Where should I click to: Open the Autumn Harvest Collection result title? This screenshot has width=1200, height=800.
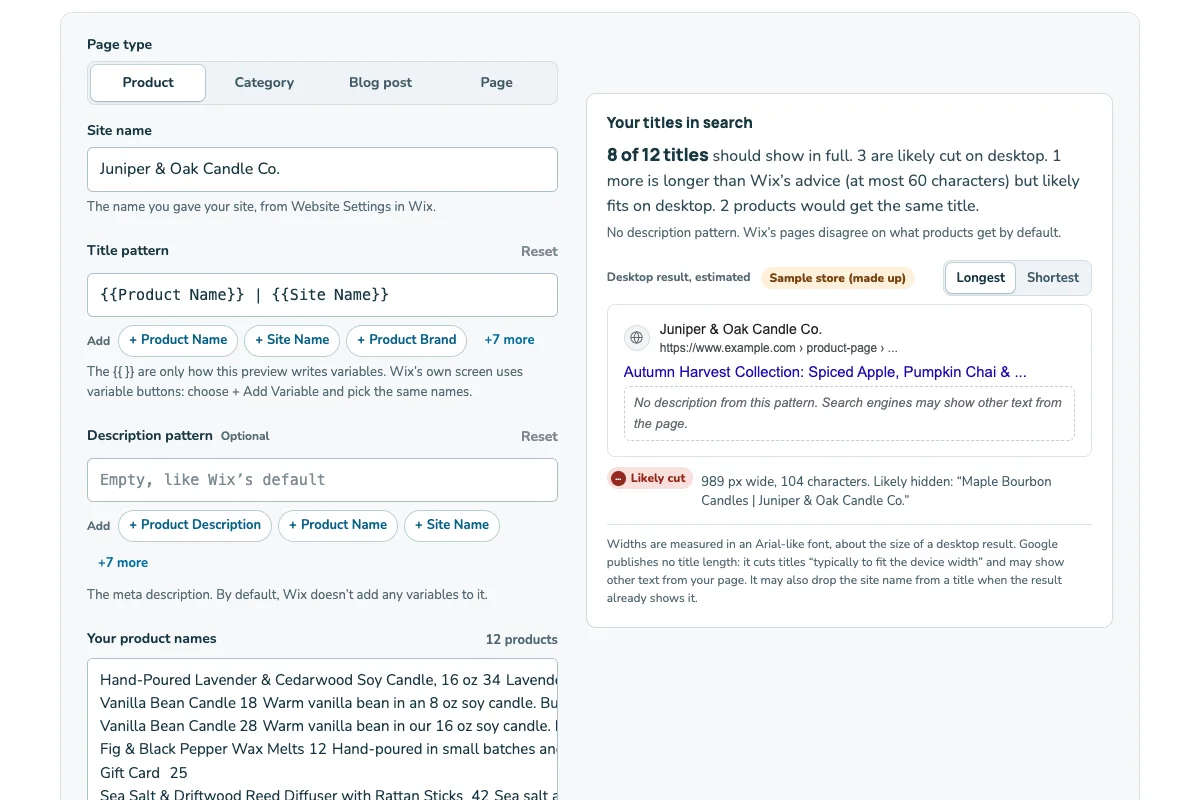coord(825,372)
